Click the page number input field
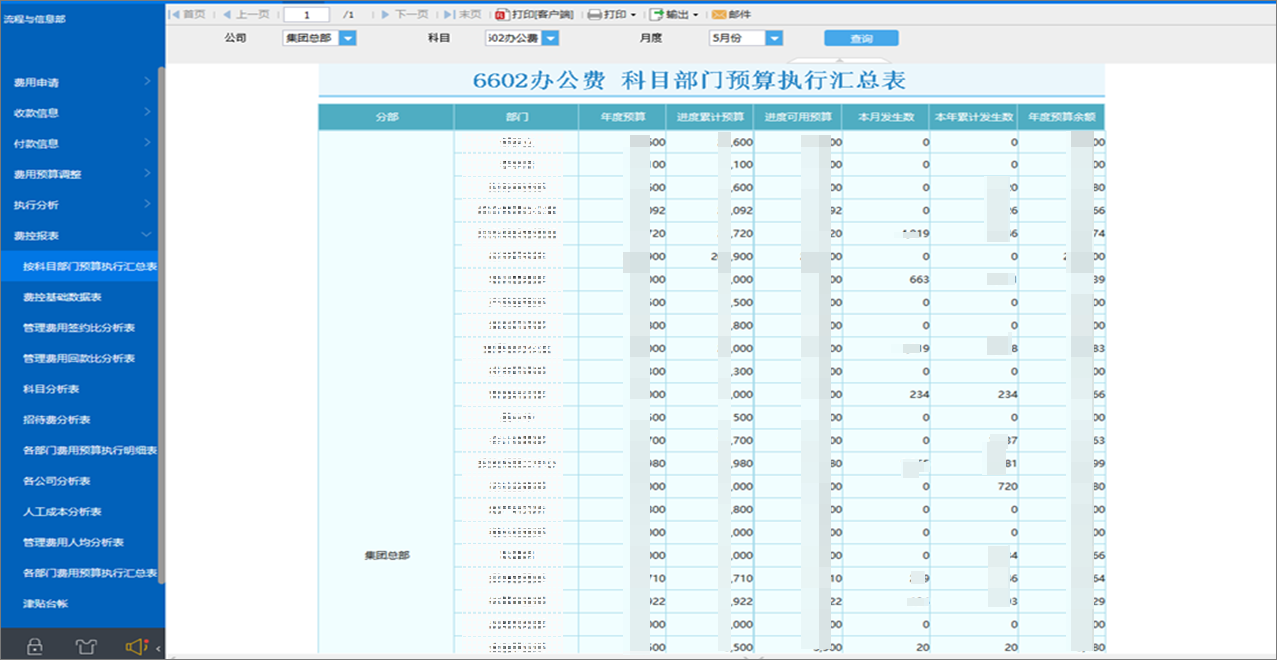 [307, 14]
